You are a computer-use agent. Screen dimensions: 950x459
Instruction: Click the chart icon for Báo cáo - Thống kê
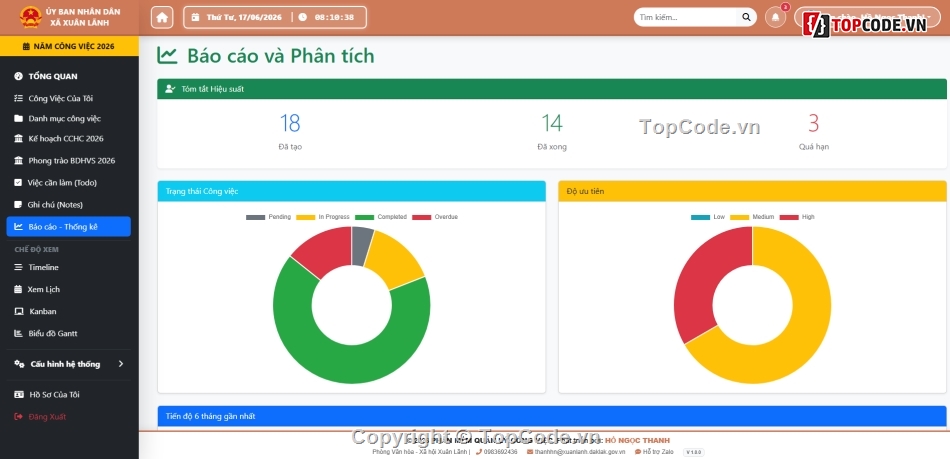point(18,226)
